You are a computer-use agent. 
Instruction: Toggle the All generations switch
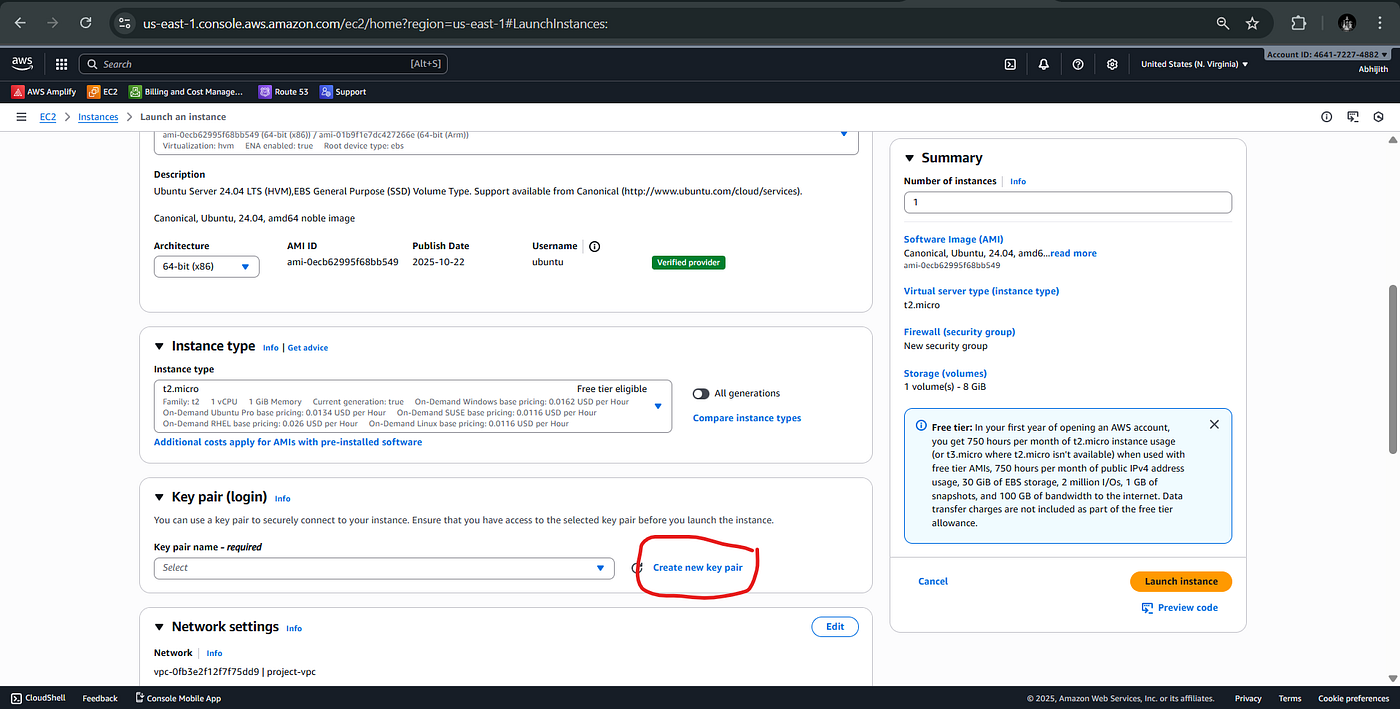click(x=701, y=393)
